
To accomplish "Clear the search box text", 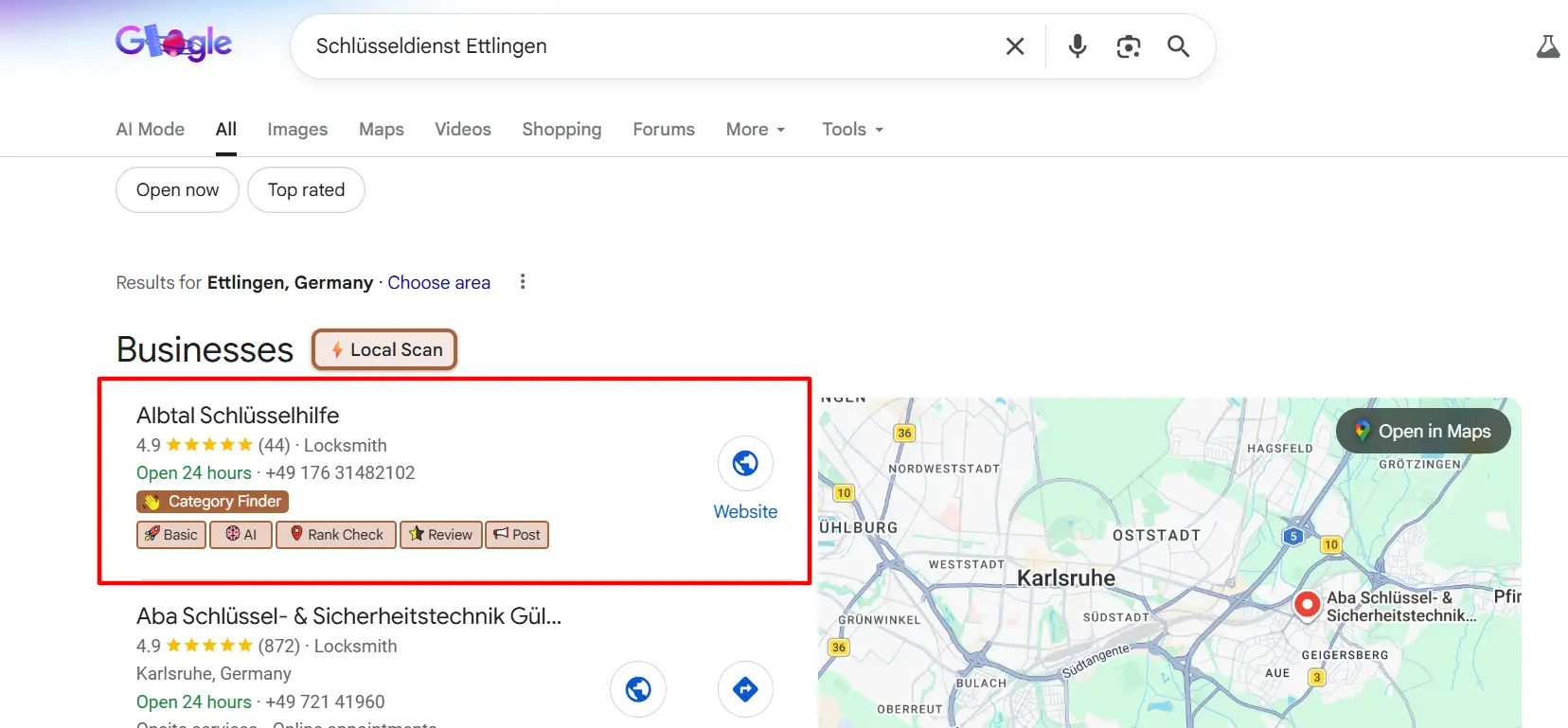I will (1015, 46).
